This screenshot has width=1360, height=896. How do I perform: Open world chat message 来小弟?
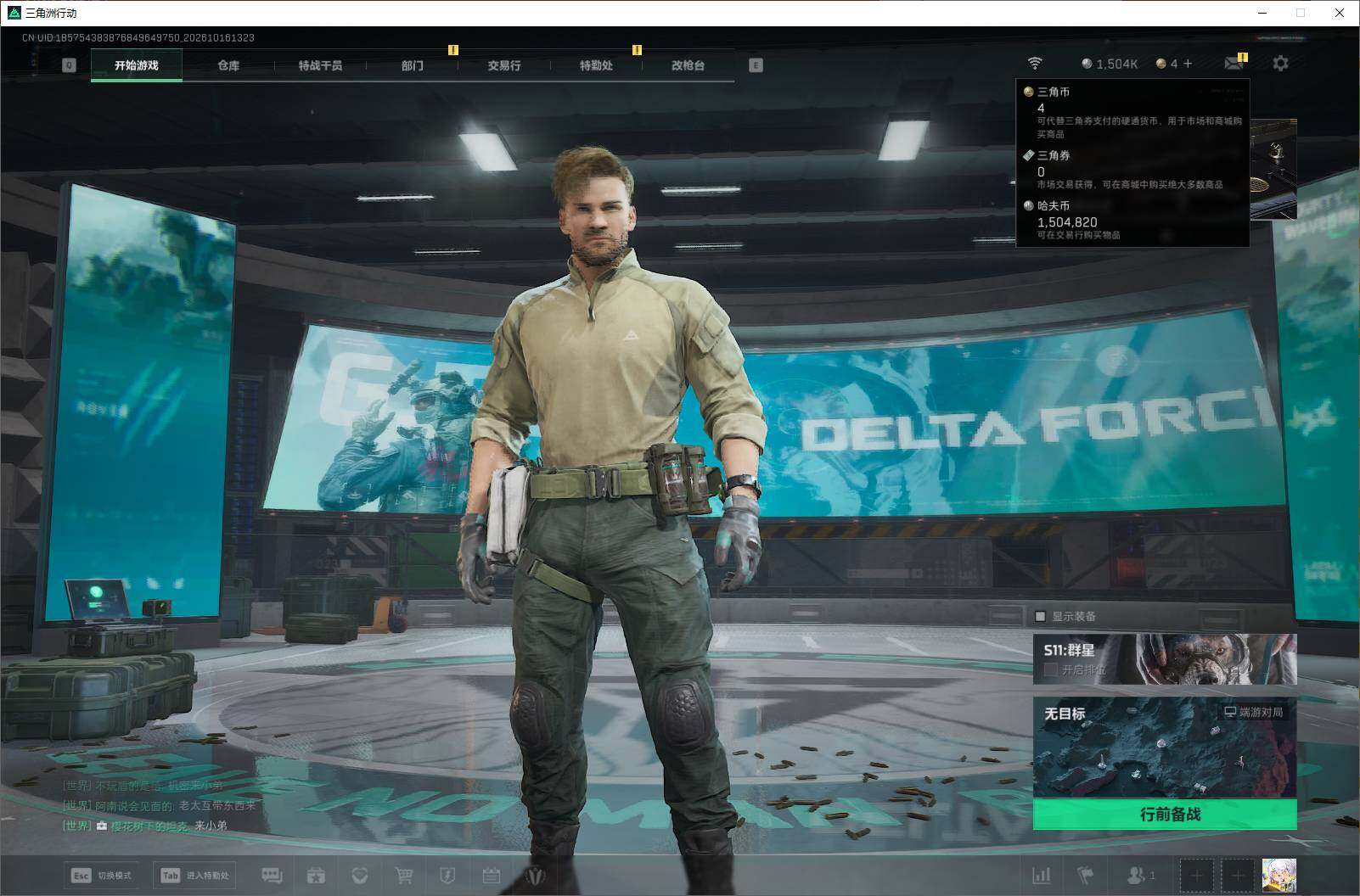145,826
